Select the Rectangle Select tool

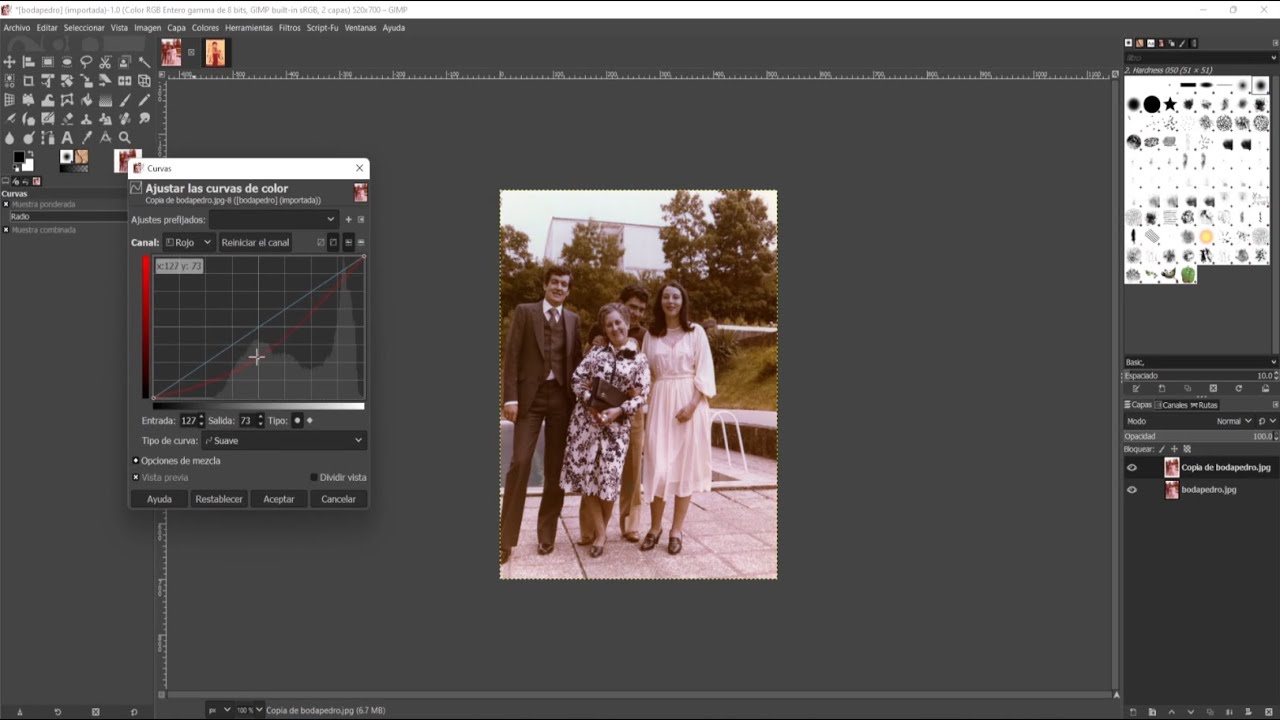coord(48,62)
